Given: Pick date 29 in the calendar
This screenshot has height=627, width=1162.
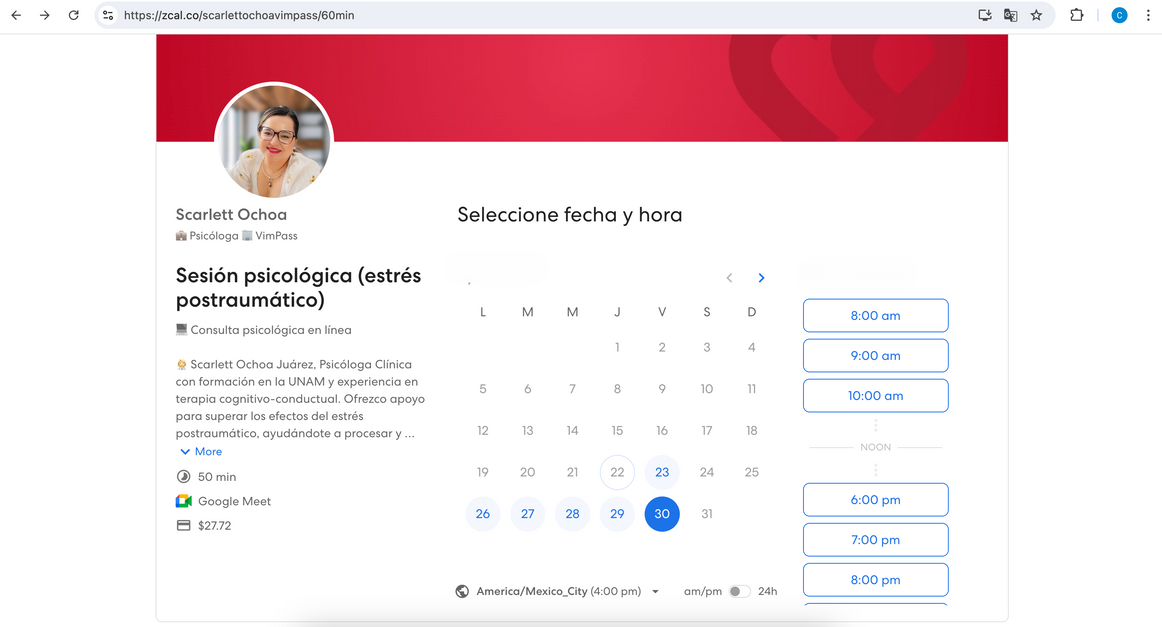Looking at the screenshot, I should click(x=617, y=514).
